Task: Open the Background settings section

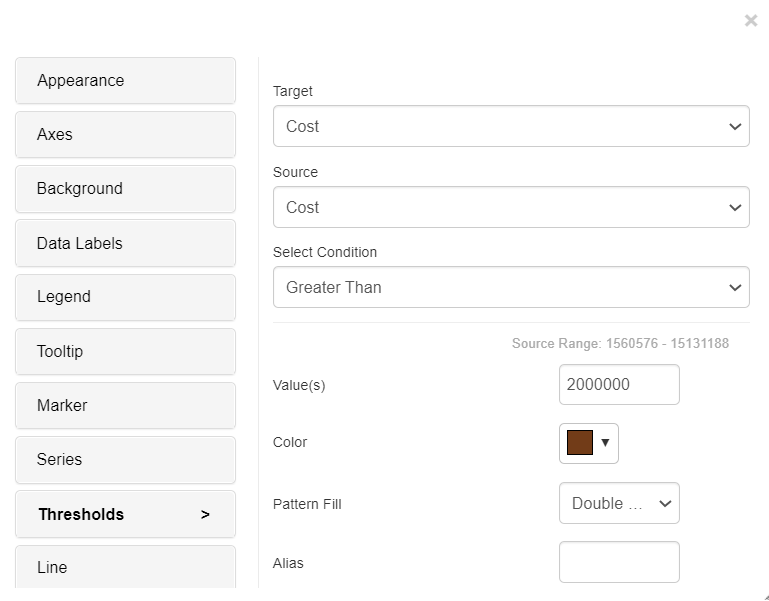Action: 126,189
